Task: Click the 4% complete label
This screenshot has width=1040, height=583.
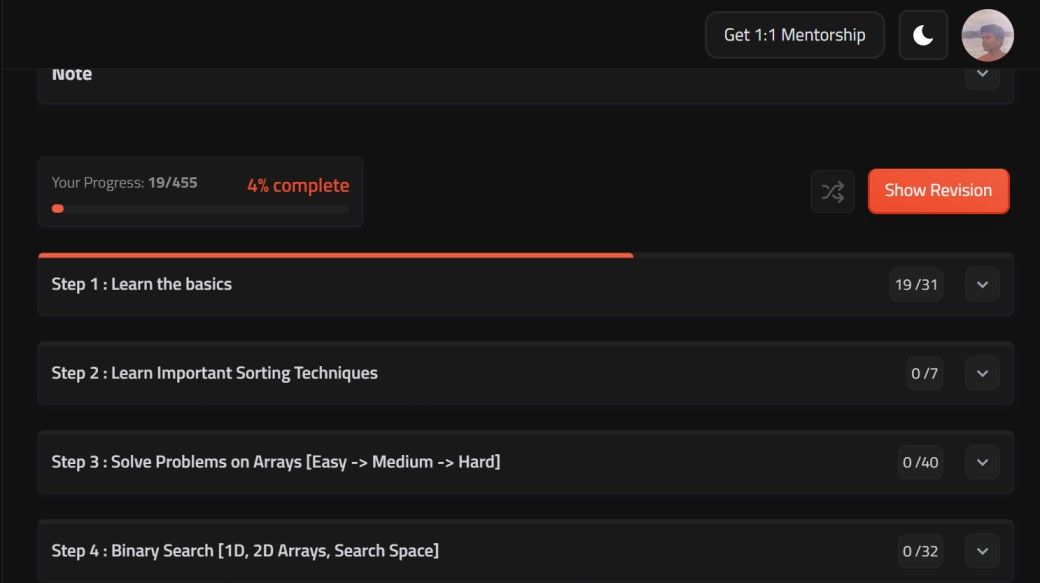Action: click(298, 185)
